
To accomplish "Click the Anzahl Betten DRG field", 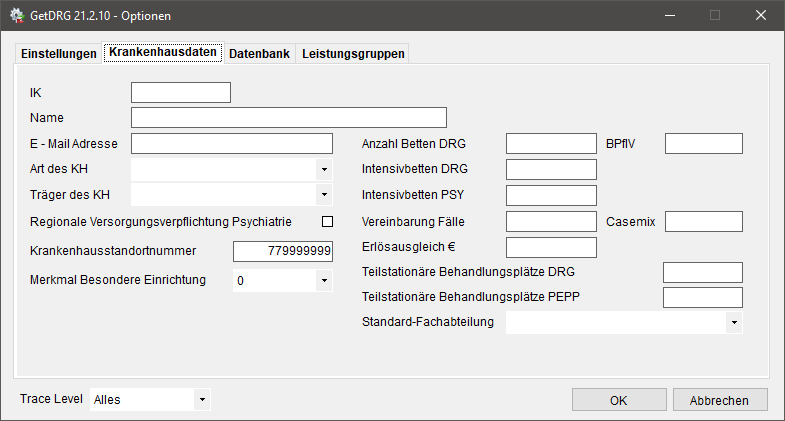I will click(x=551, y=144).
